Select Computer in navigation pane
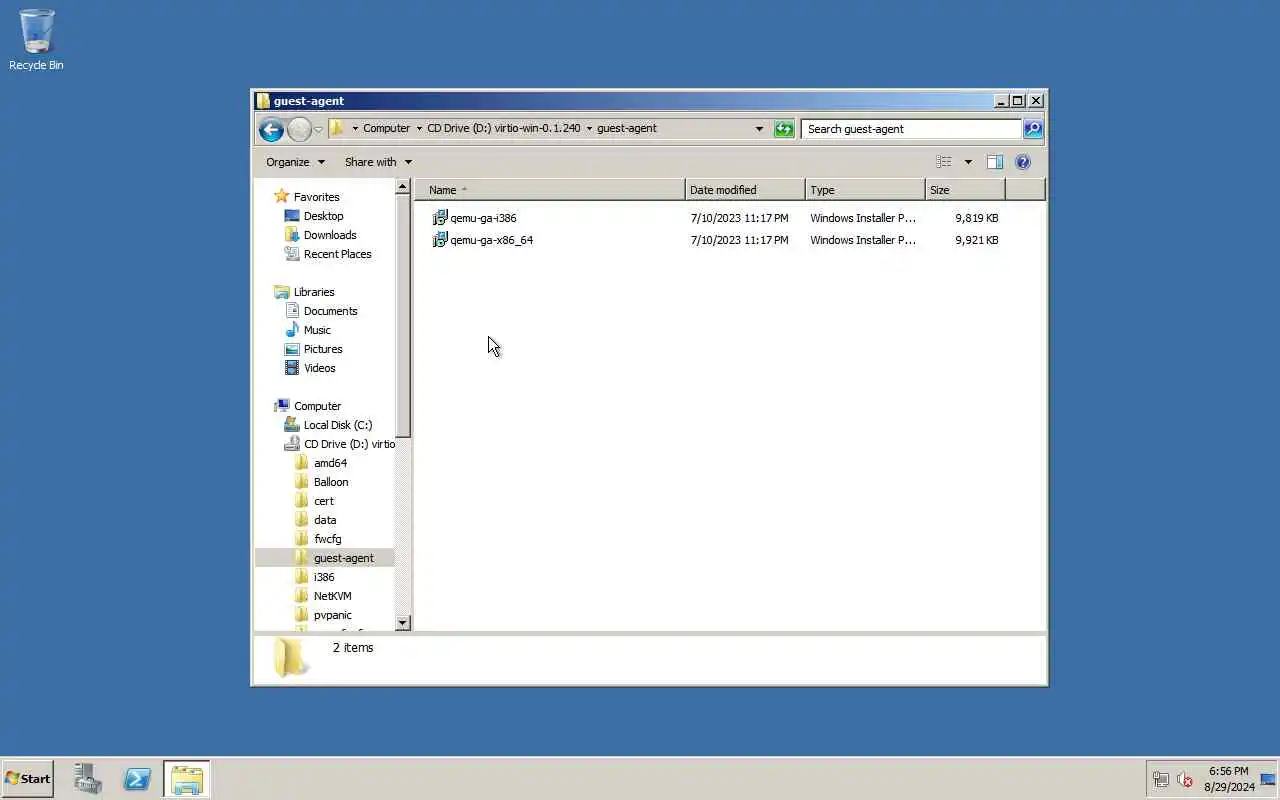The height and width of the screenshot is (800, 1280). coord(307,406)
